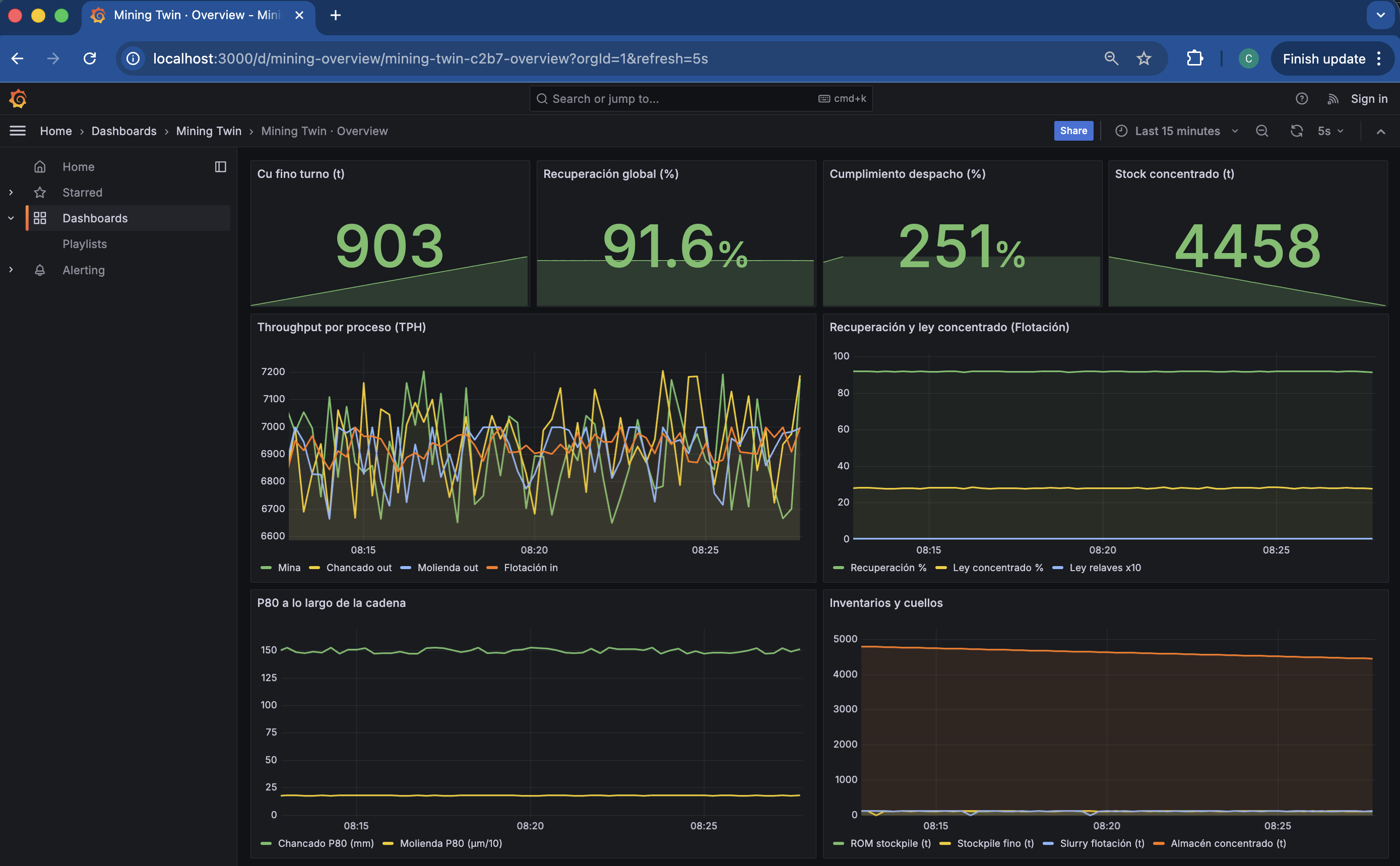
Task: Refresh the dashboard with the refresh icon
Action: [x=1296, y=131]
